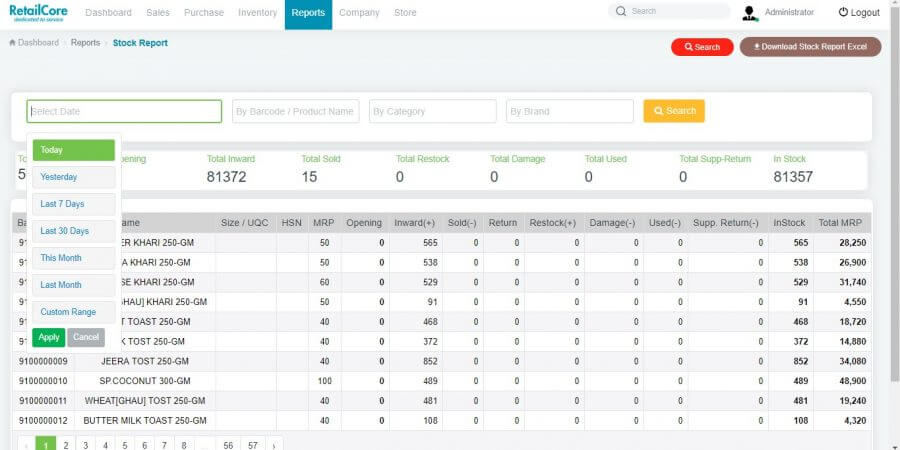
Task: Click the Supp. Return(-) column header
Action: pyautogui.click(x=726, y=223)
